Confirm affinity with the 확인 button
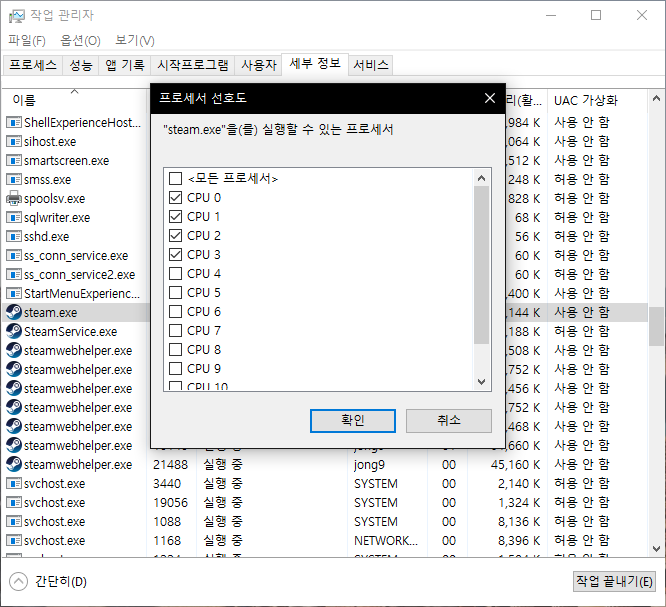Viewport: 666px width, 607px height. point(353,421)
